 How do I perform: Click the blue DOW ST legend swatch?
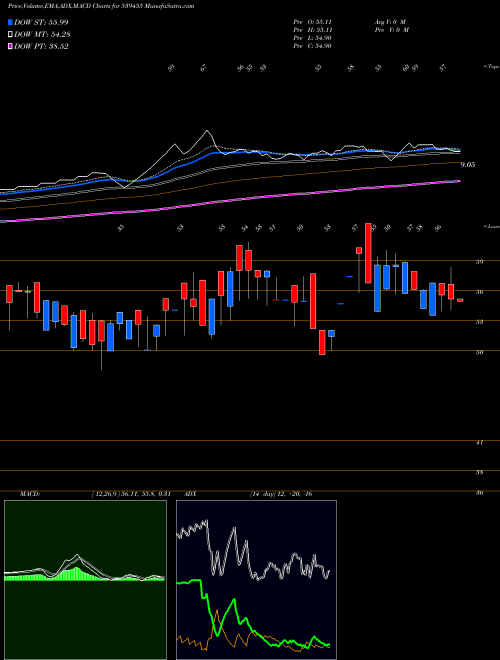point(10,22)
